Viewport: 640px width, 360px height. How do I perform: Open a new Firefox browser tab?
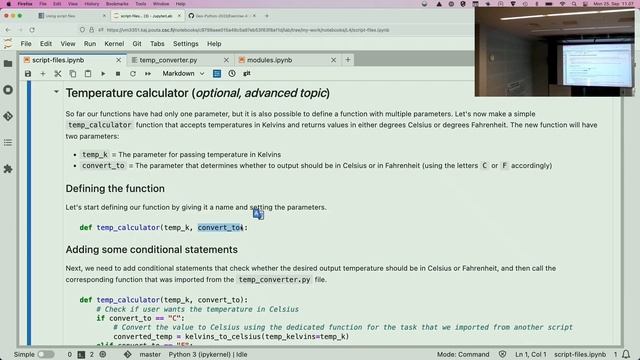pos(267,16)
